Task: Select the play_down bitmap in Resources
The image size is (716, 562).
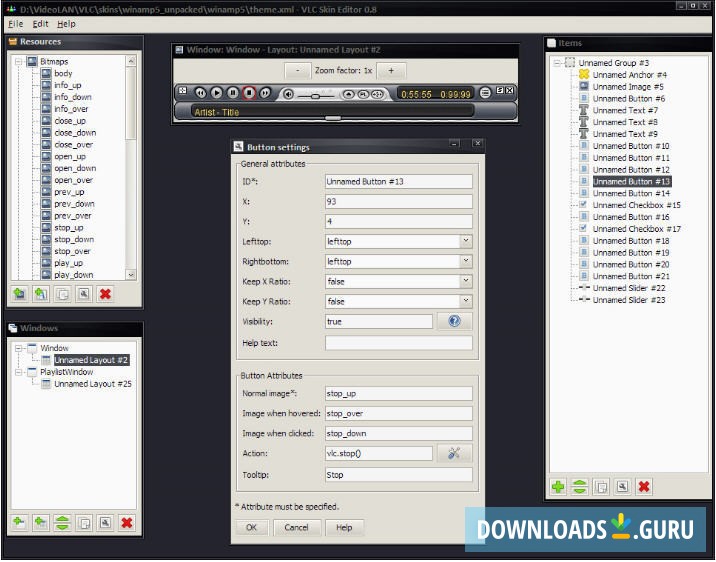Action: pyautogui.click(x=74, y=275)
